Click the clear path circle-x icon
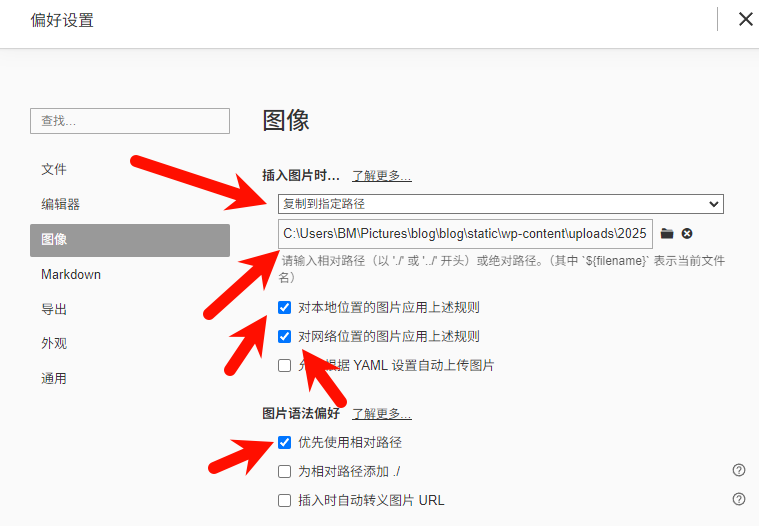The width and height of the screenshot is (759, 526). pos(686,234)
